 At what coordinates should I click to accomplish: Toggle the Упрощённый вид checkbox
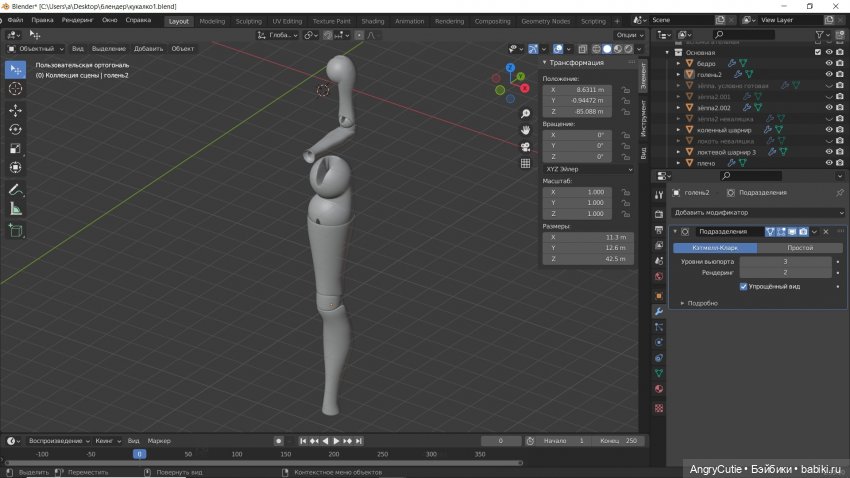coord(743,286)
